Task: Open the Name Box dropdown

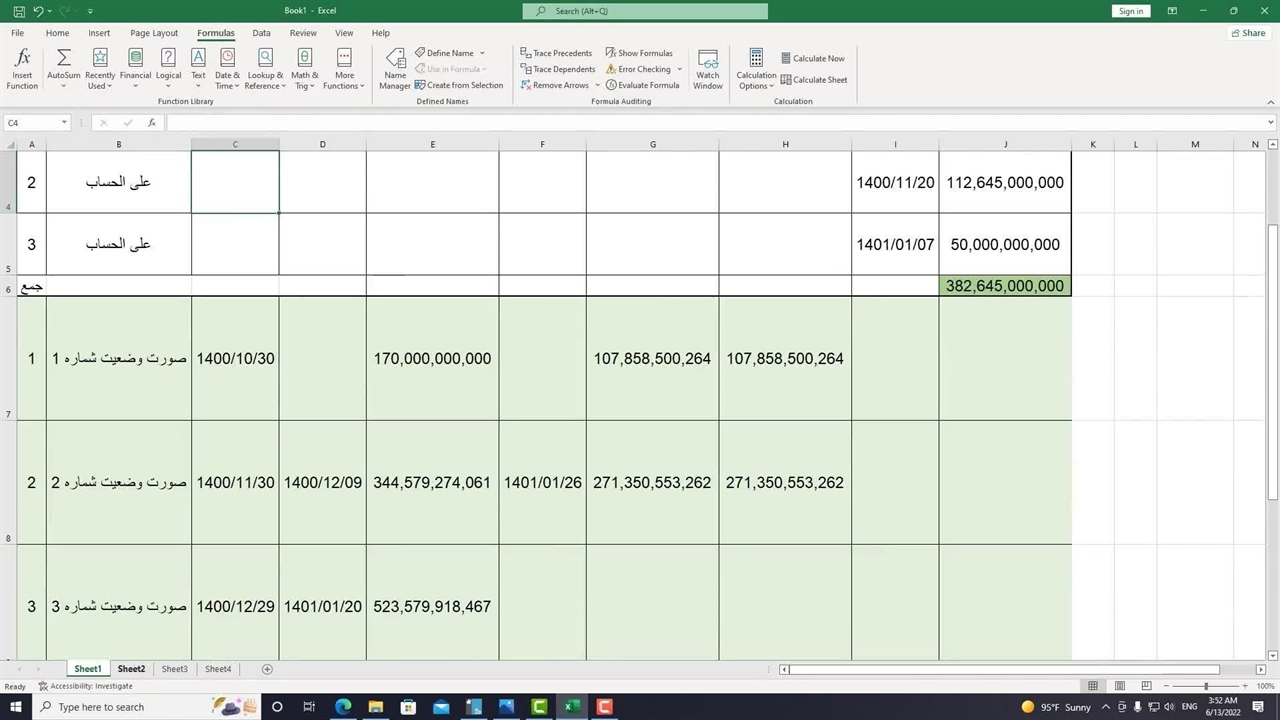Action: (x=64, y=123)
